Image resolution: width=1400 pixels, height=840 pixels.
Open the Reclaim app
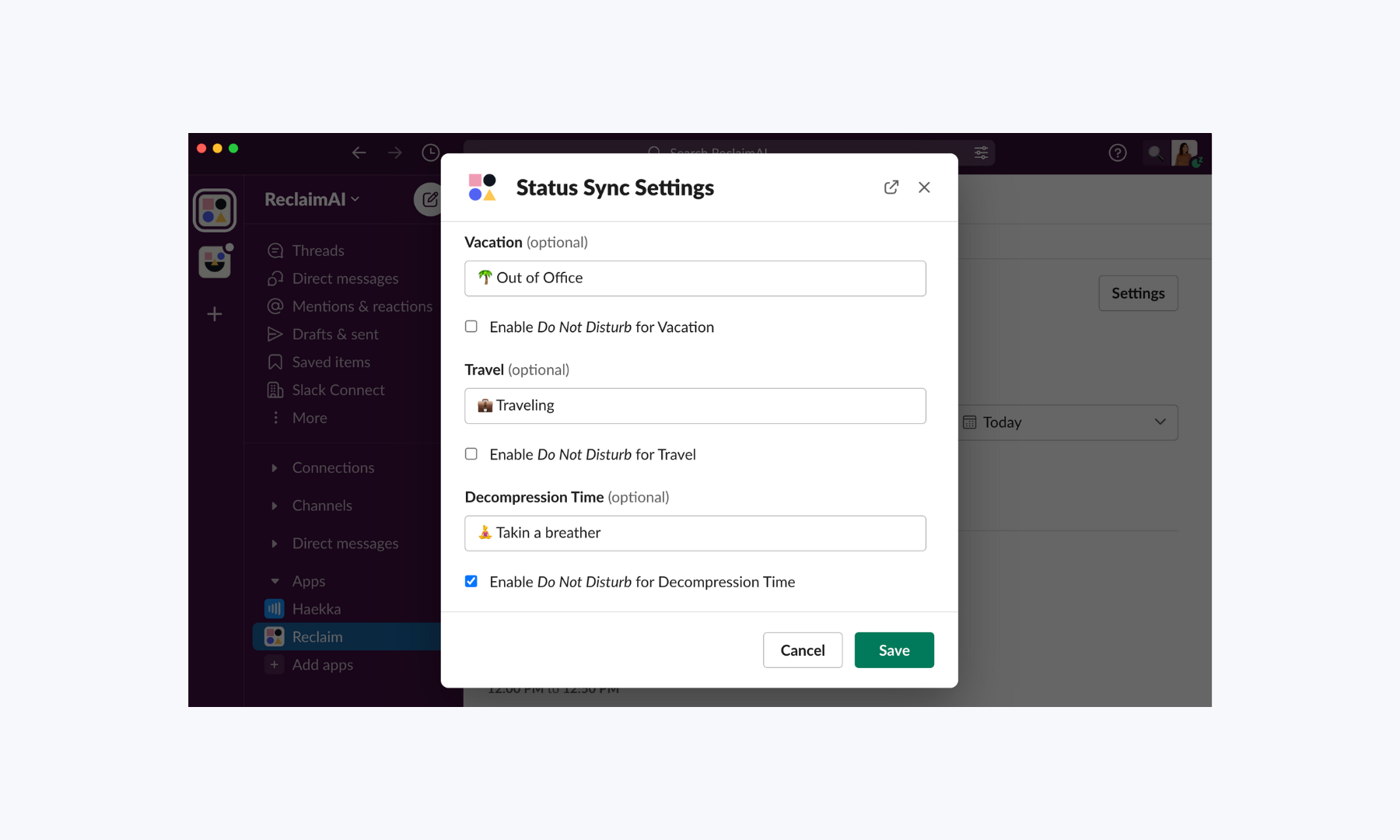click(x=347, y=637)
